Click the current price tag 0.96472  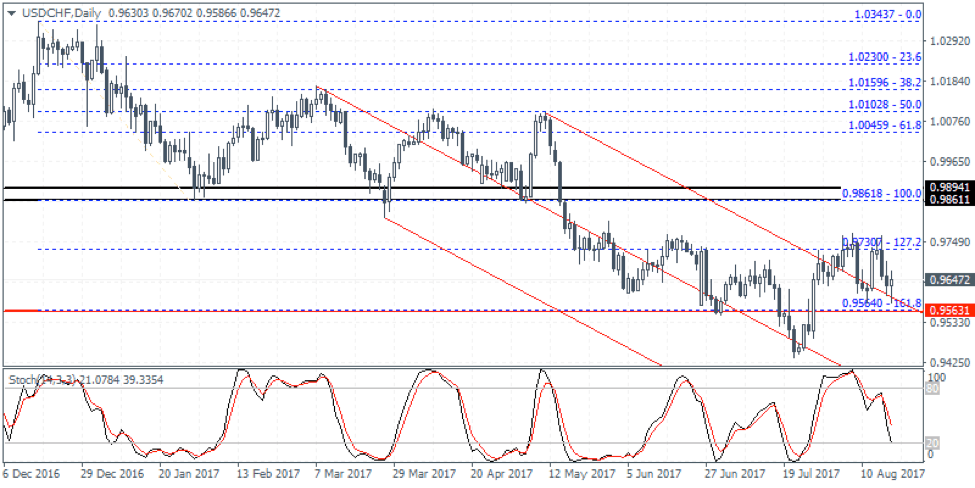pos(948,280)
